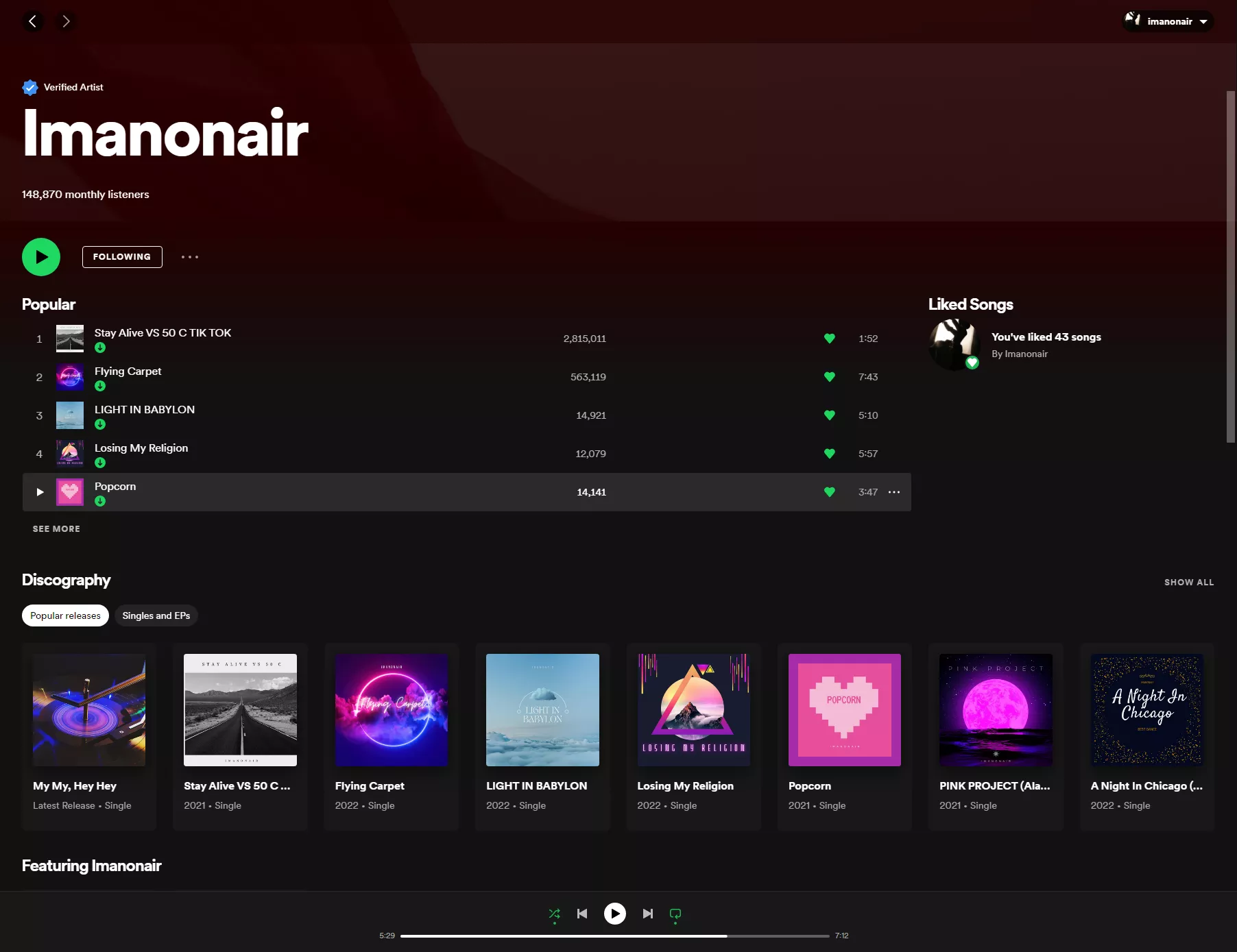Screen dimensions: 1237x952
Task: Click the Losing My Religion downloaded indicator
Action: point(100,463)
